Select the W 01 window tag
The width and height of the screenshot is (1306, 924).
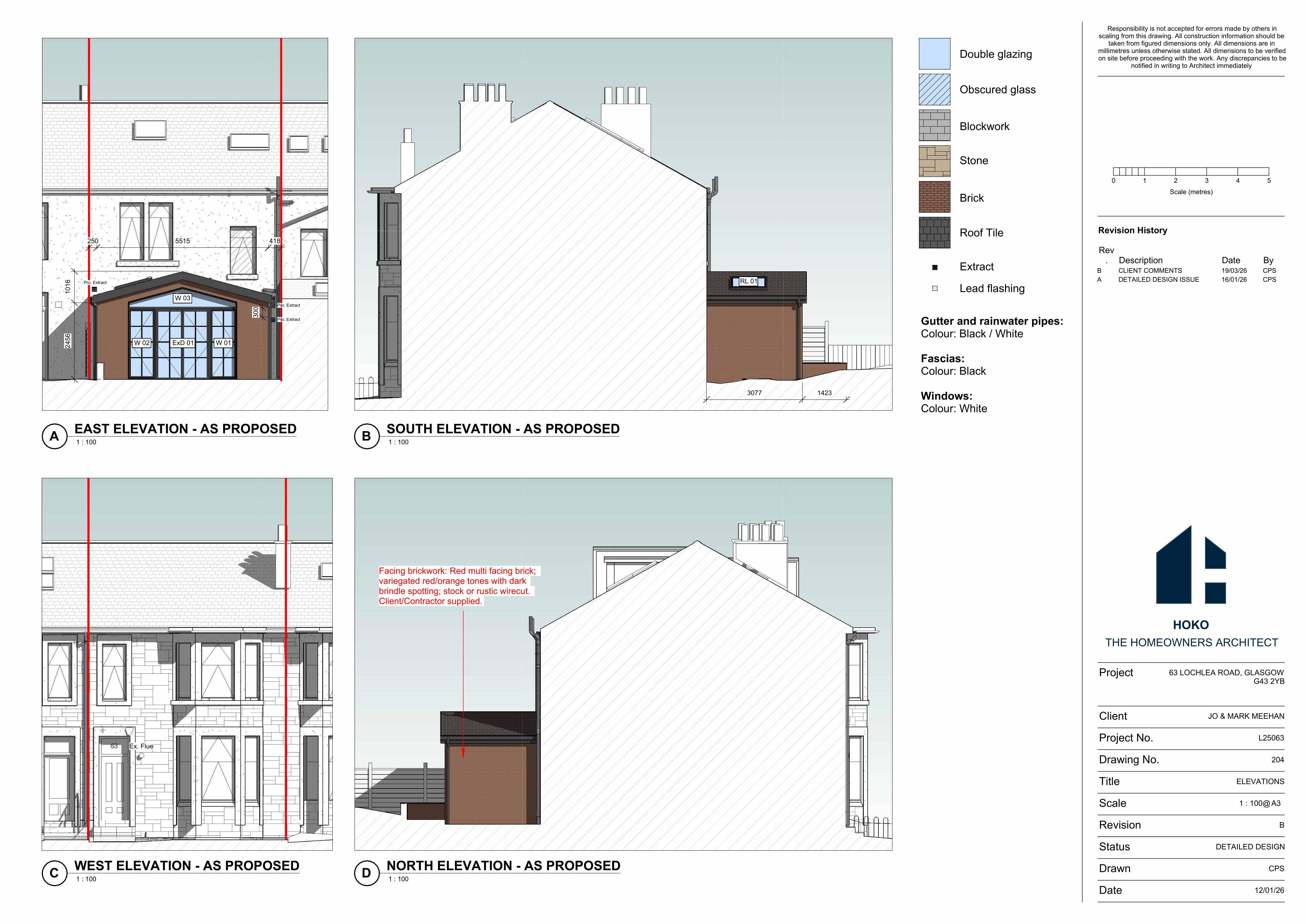point(223,343)
